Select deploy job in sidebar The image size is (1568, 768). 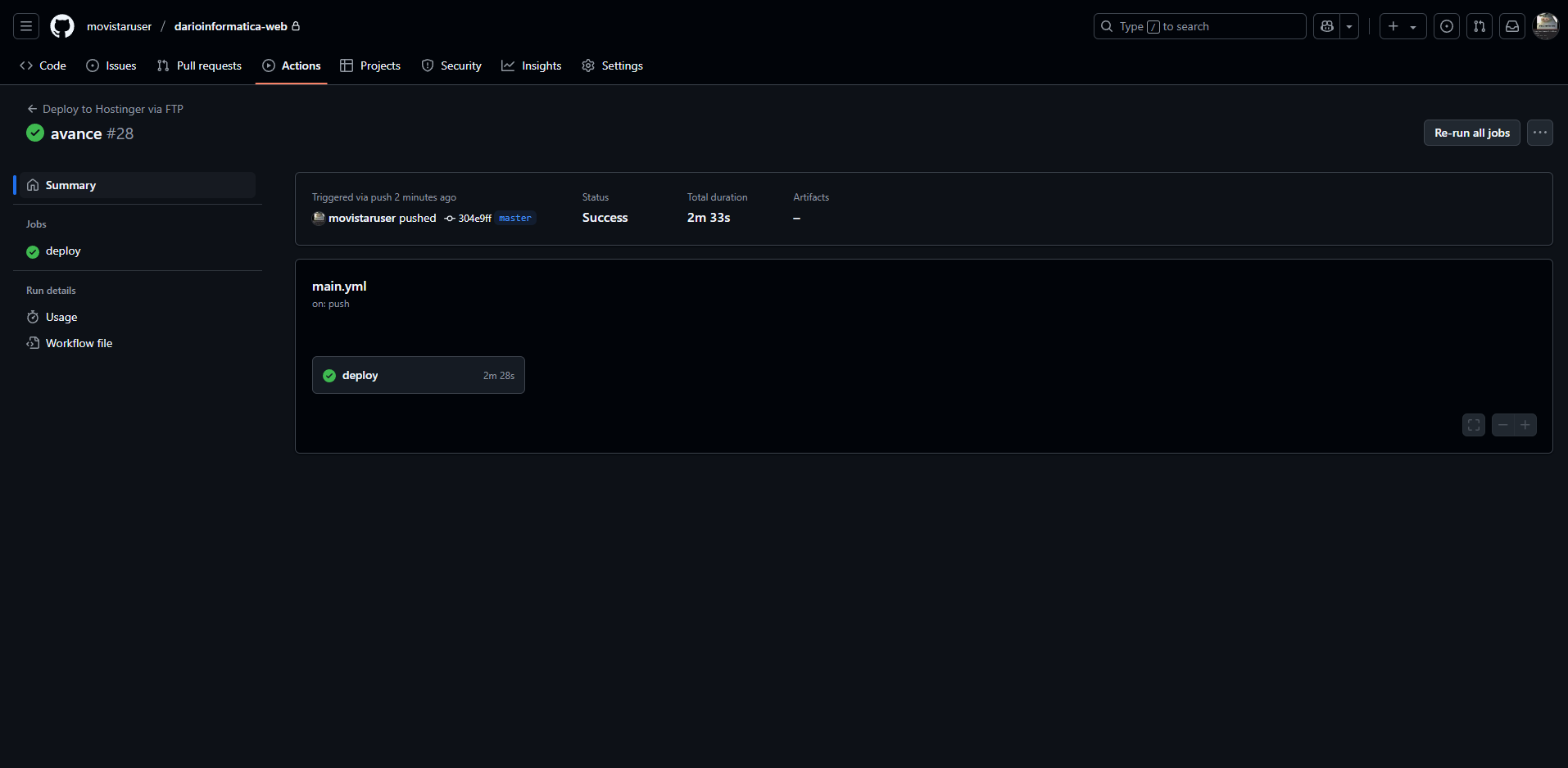click(63, 251)
